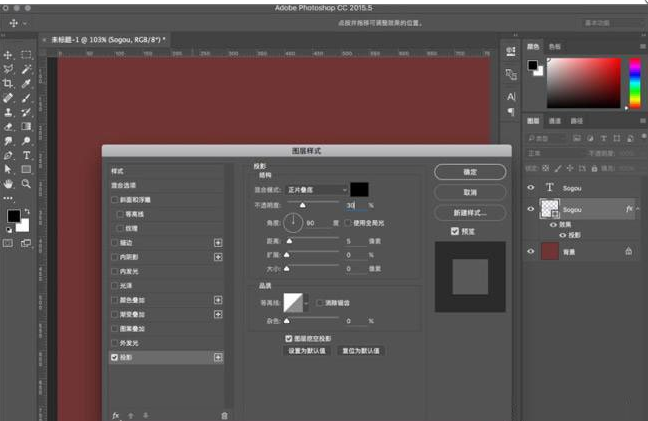Screen dimensions: 648x421
Task: Click the trash icon in the styles list
Action: [x=224, y=414]
